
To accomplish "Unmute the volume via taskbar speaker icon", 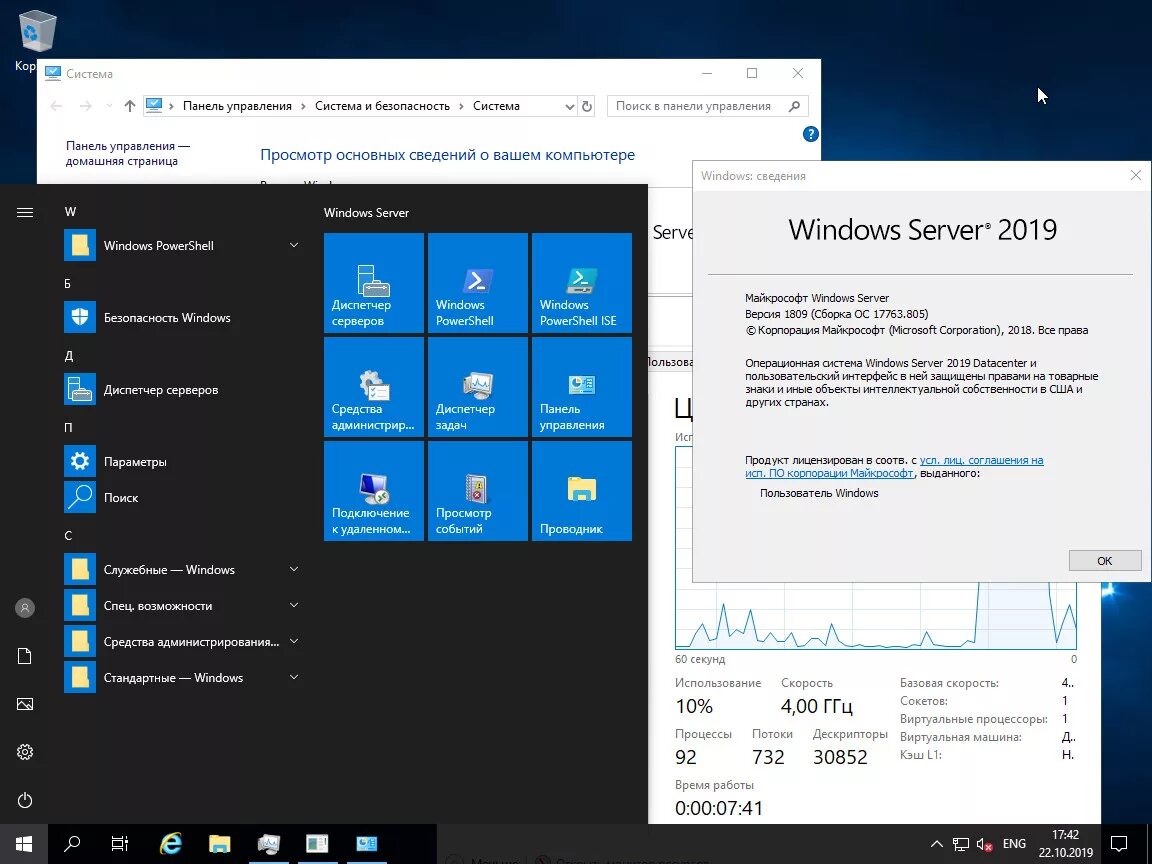I will (985, 843).
